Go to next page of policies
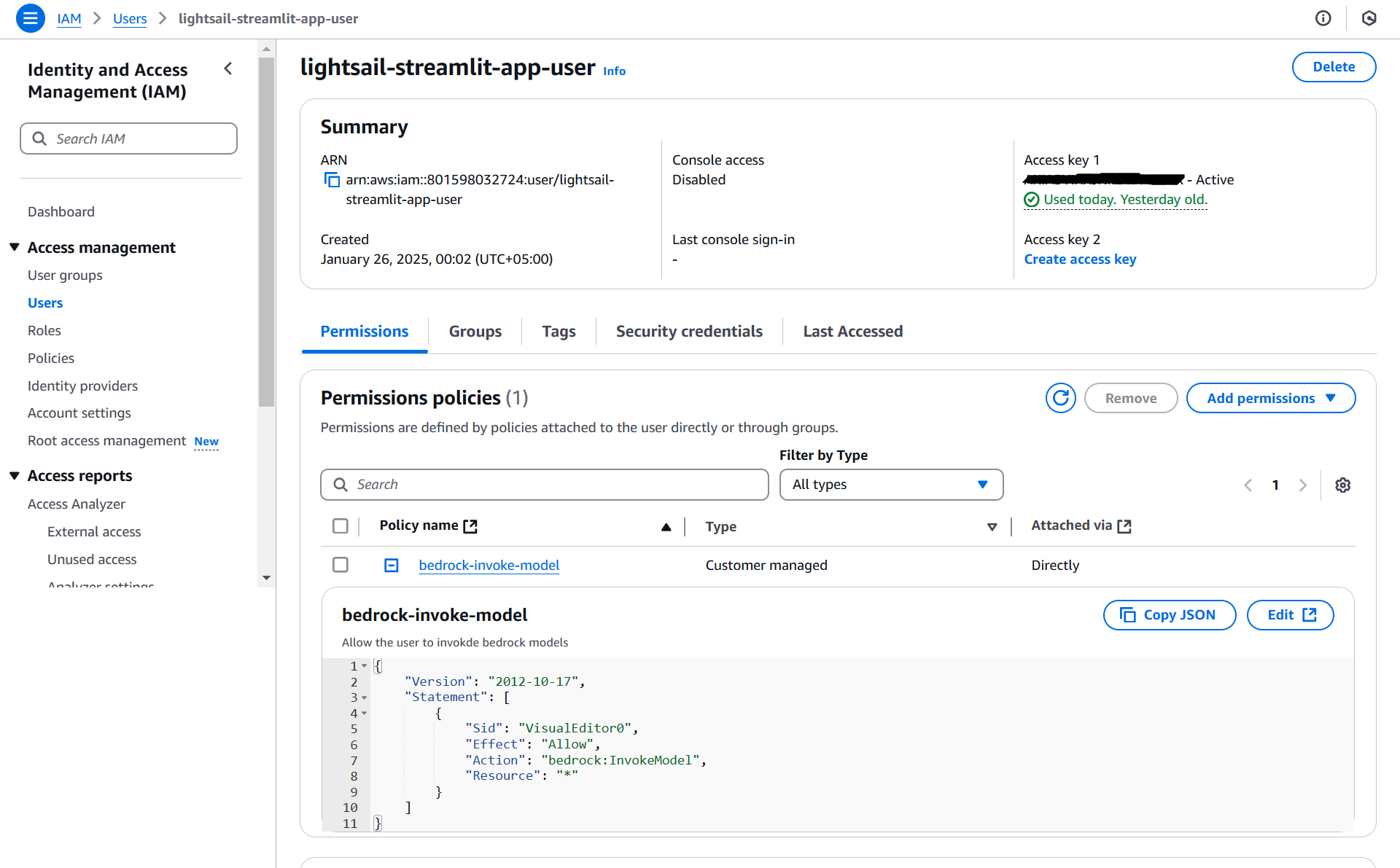The height and width of the screenshot is (868, 1400). 1303,485
